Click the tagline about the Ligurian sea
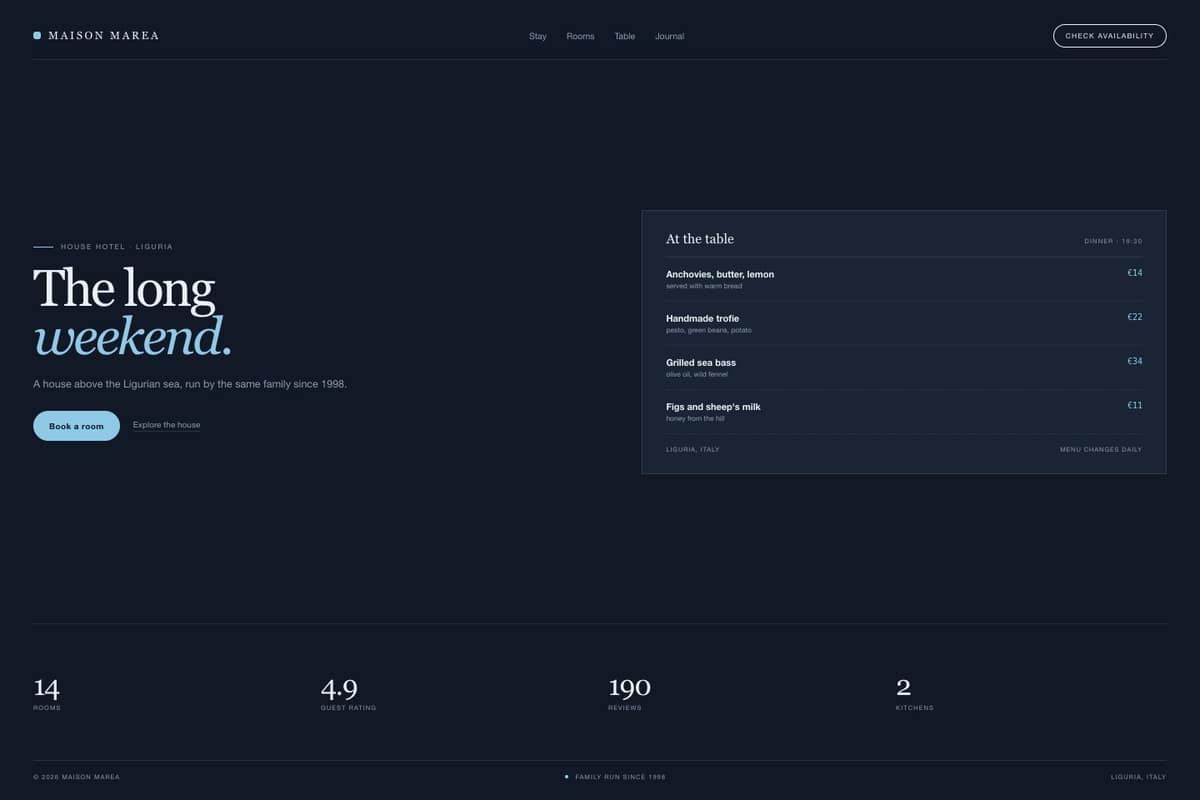The width and height of the screenshot is (1200, 800). click(190, 384)
